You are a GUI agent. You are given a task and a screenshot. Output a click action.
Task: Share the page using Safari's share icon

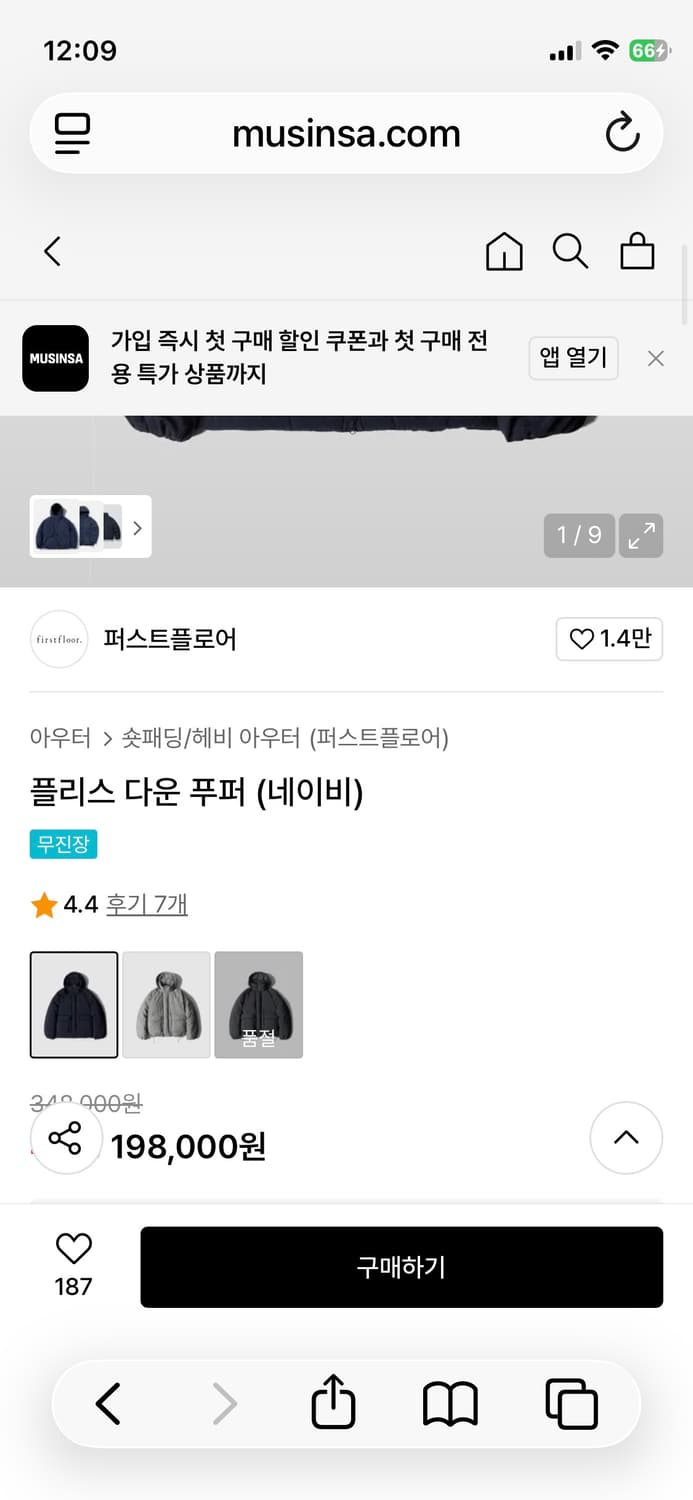[333, 1402]
